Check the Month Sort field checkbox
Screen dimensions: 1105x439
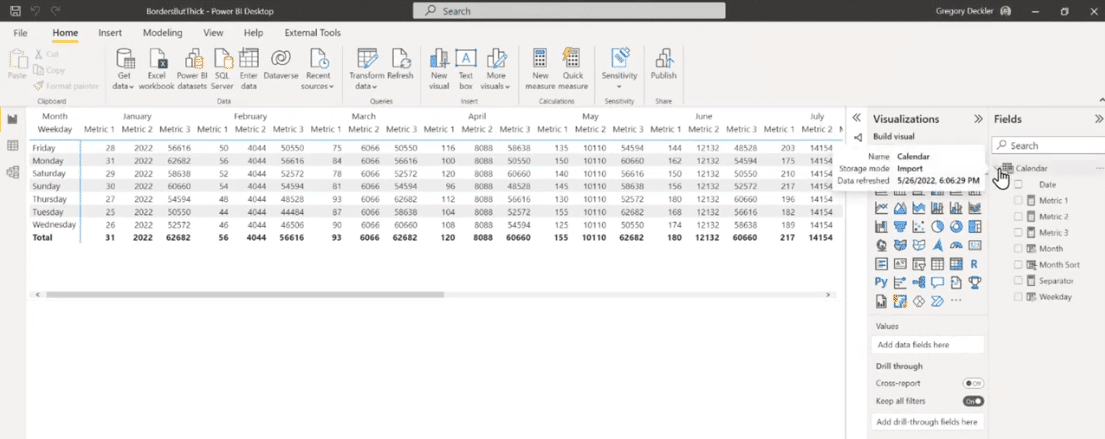pyautogui.click(x=1018, y=264)
